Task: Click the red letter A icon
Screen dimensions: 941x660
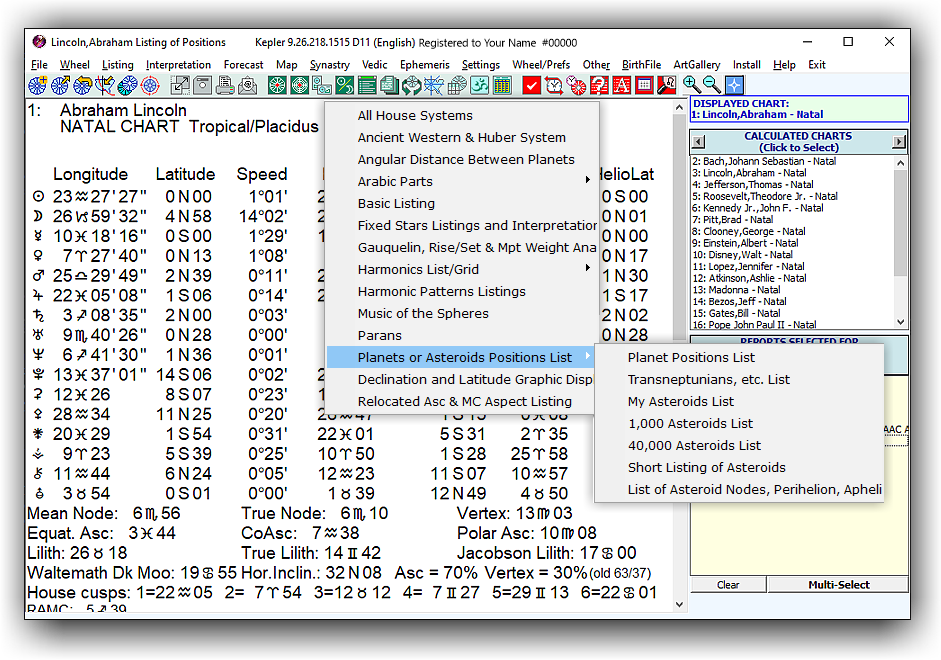Action: pyautogui.click(x=621, y=86)
